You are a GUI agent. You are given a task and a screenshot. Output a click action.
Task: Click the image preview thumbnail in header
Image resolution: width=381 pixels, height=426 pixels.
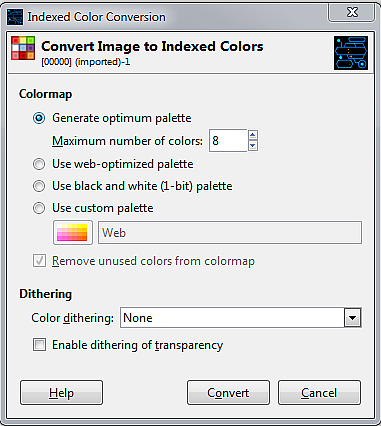(351, 53)
